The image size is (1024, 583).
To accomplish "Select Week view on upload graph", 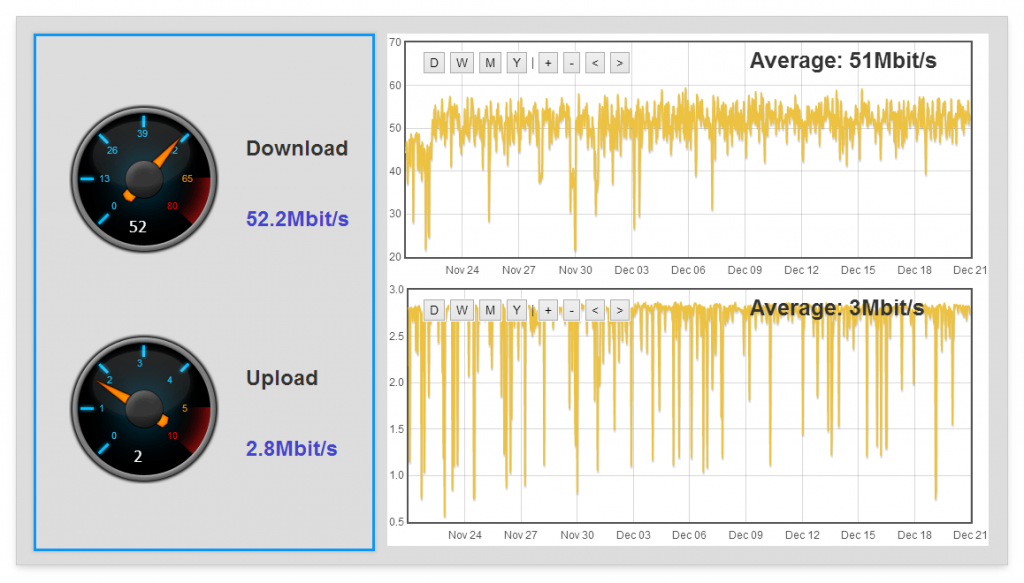I will (x=461, y=310).
